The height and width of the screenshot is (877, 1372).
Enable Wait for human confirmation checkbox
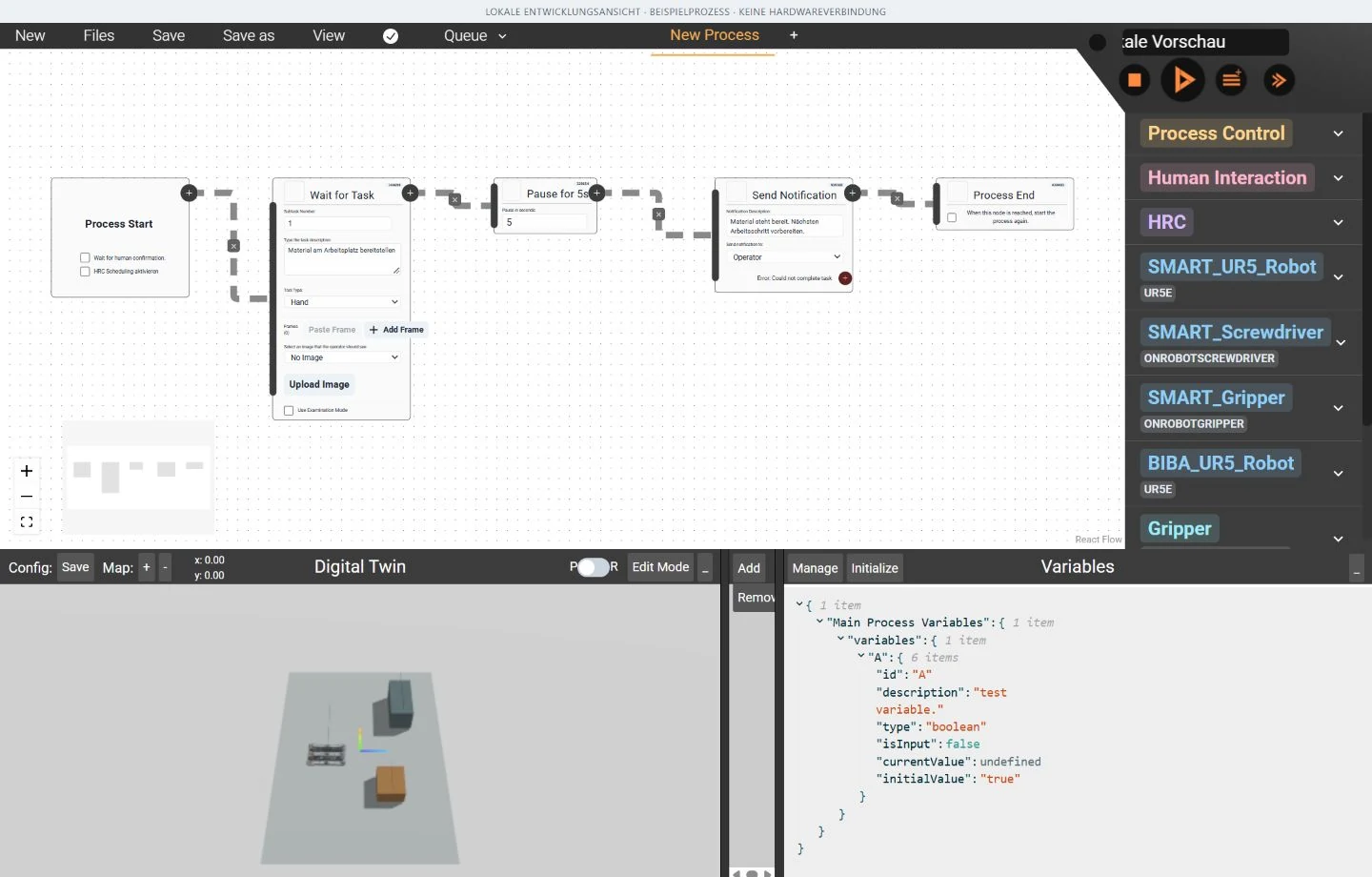pos(85,257)
